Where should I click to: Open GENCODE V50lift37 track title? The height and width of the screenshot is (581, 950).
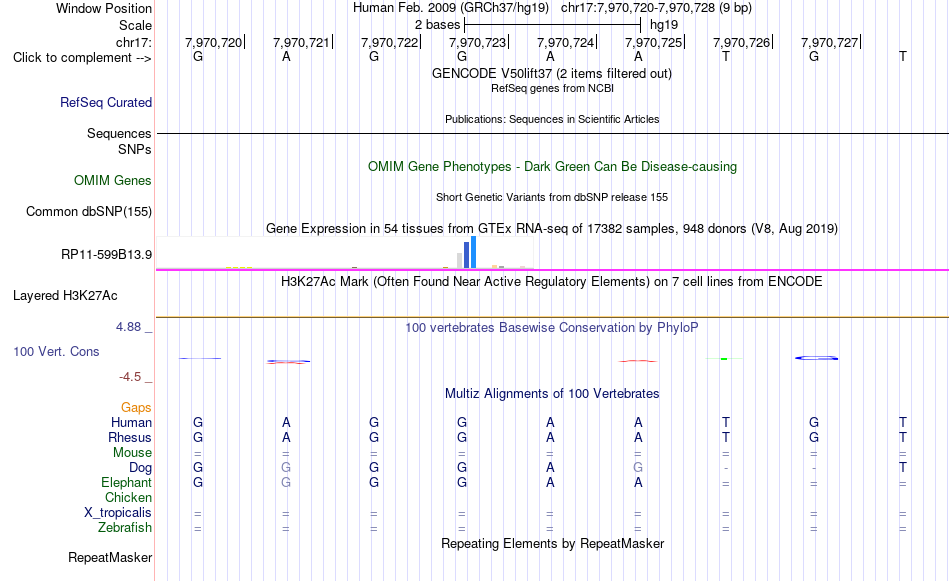[x=552, y=74]
